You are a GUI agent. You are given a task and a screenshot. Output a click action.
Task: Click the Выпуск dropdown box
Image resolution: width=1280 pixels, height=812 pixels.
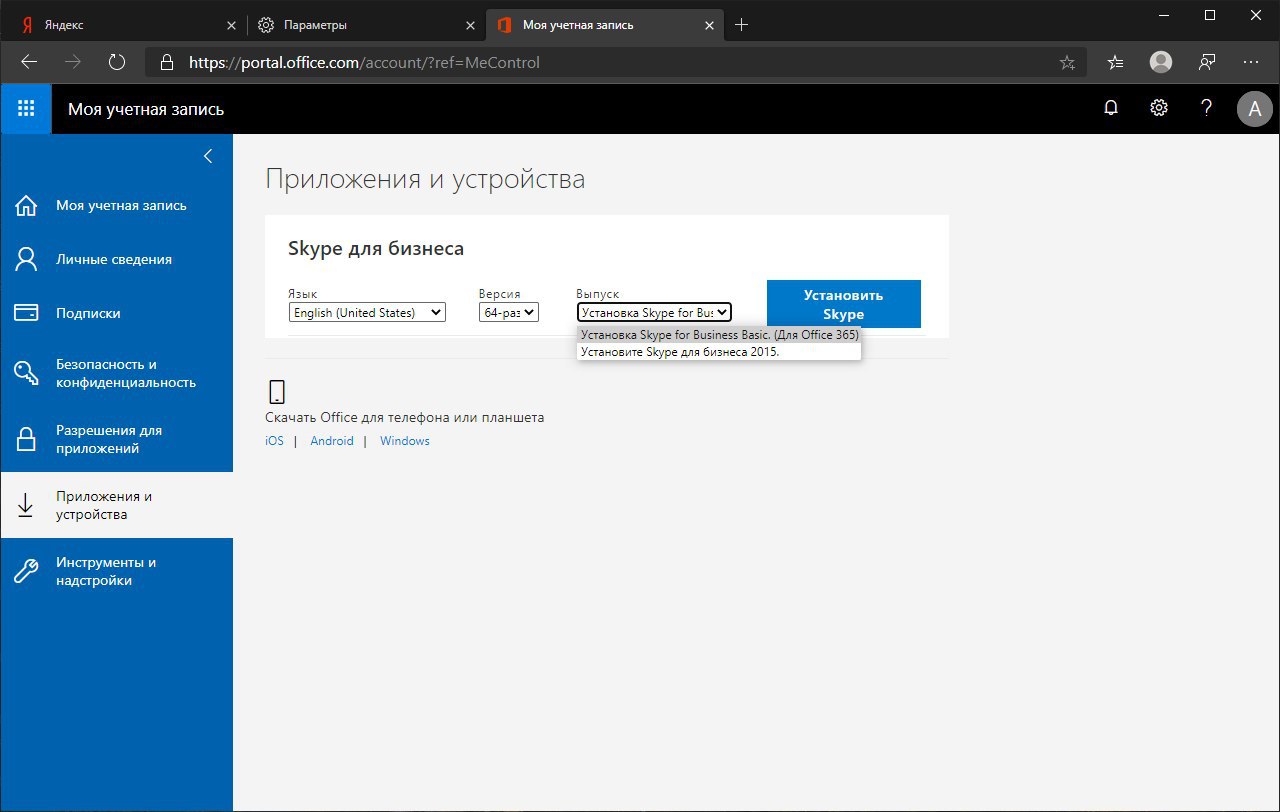click(654, 312)
